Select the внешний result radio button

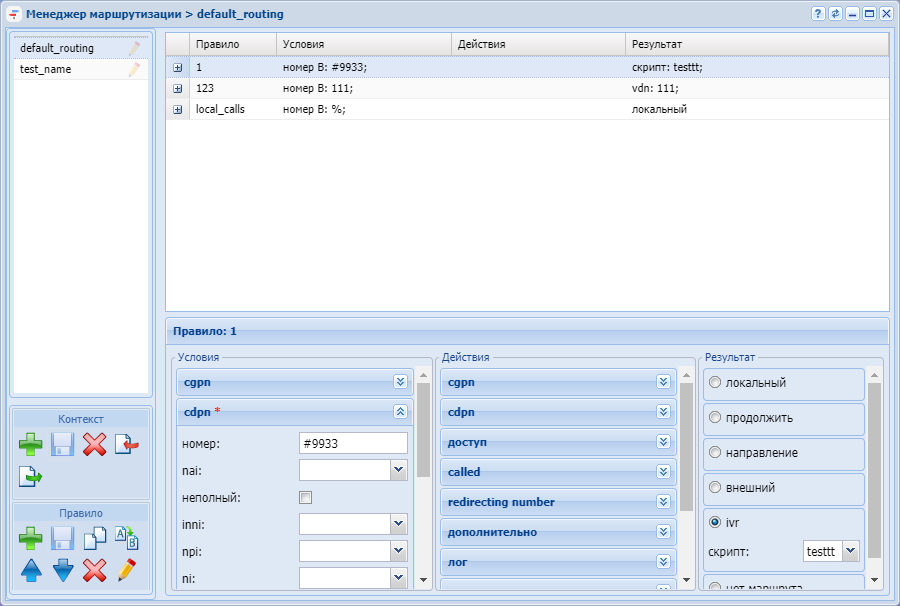click(715, 488)
